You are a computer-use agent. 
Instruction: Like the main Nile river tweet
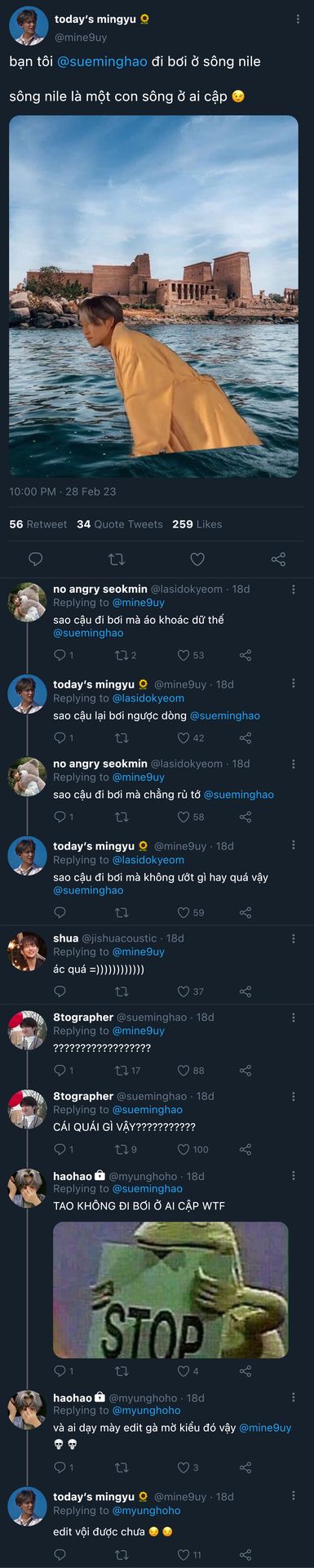197,559
